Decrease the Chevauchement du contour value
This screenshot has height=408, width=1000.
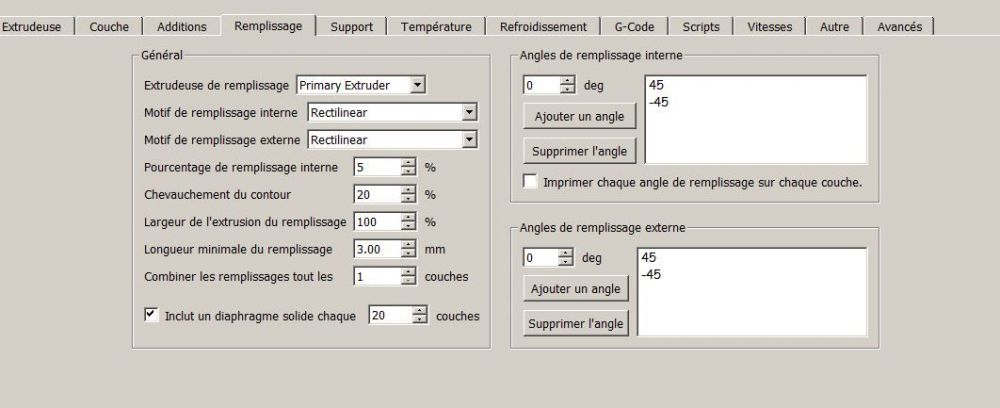(x=408, y=198)
